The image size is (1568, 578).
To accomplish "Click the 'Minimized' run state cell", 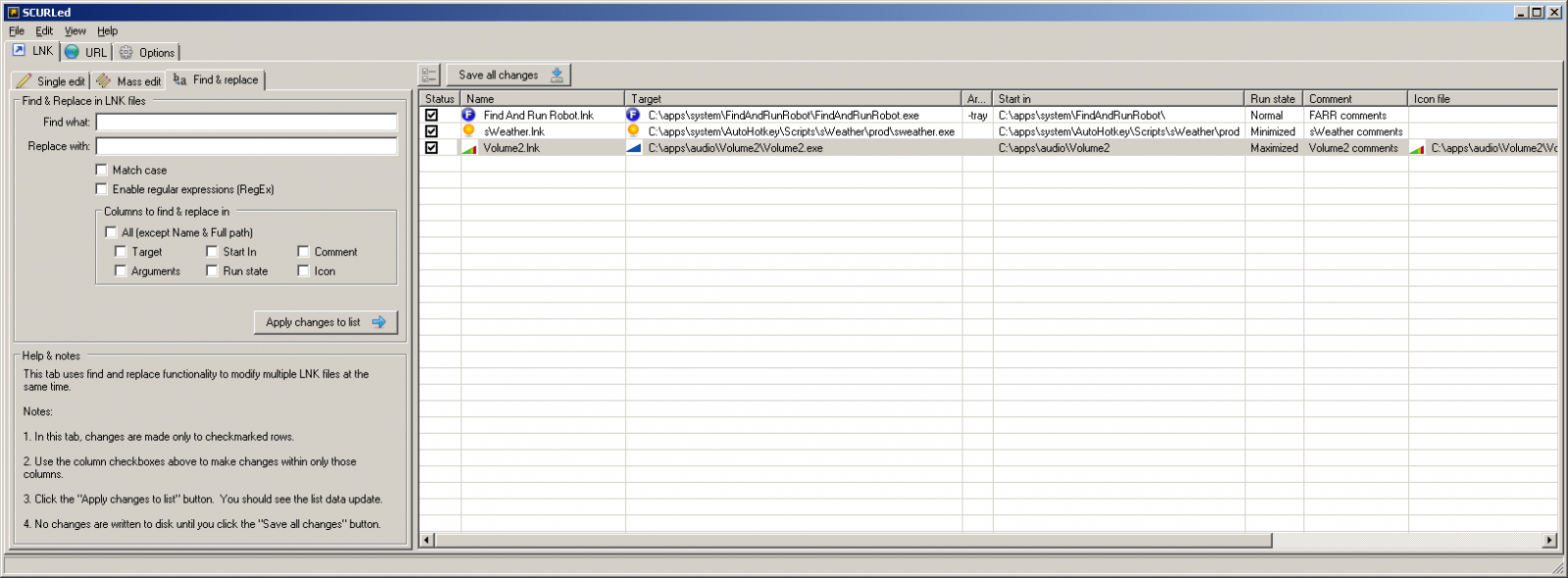I will click(1274, 131).
